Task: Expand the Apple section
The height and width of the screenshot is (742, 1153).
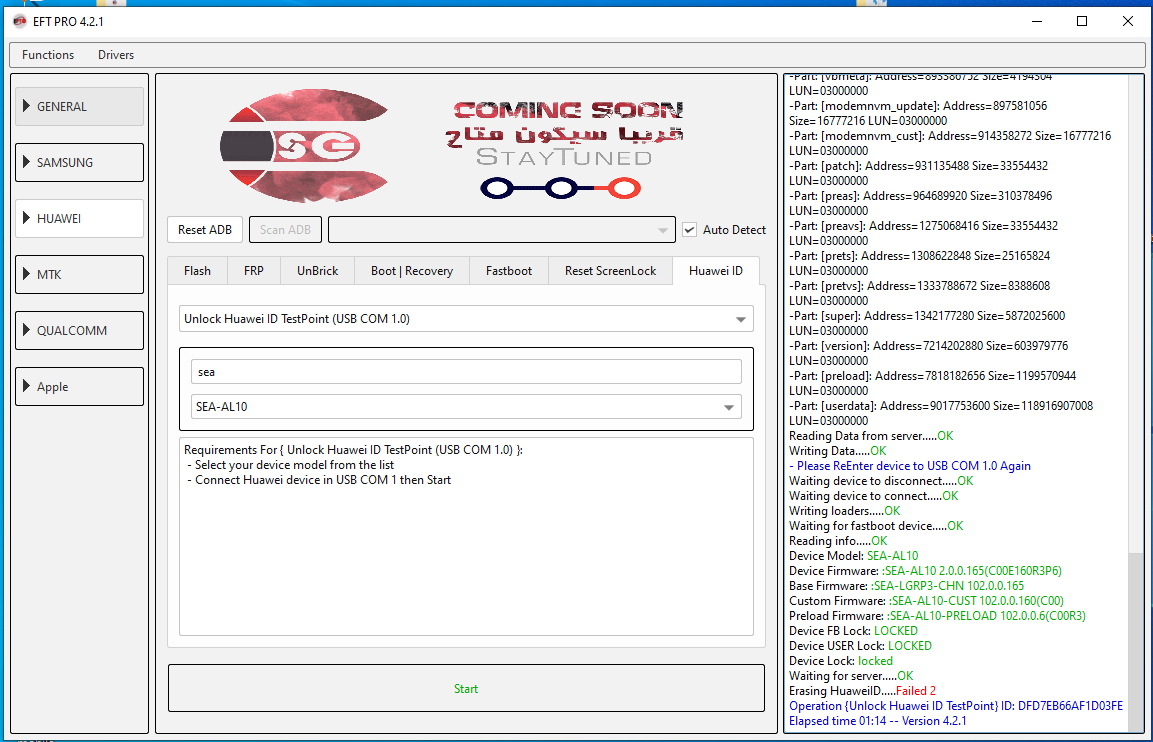Action: coord(79,386)
